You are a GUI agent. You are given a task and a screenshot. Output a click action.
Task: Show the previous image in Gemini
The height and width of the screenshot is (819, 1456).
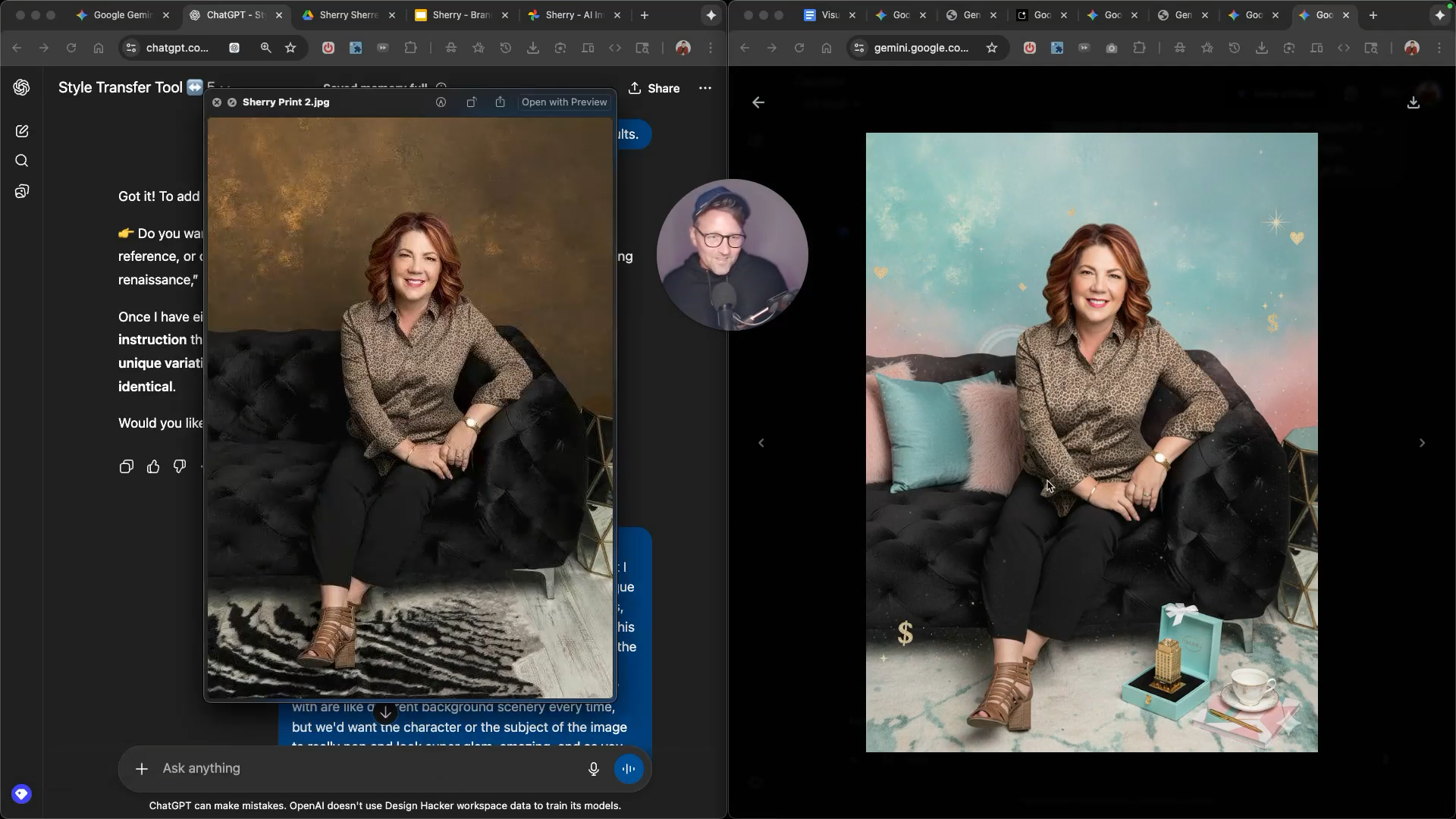pyautogui.click(x=761, y=443)
